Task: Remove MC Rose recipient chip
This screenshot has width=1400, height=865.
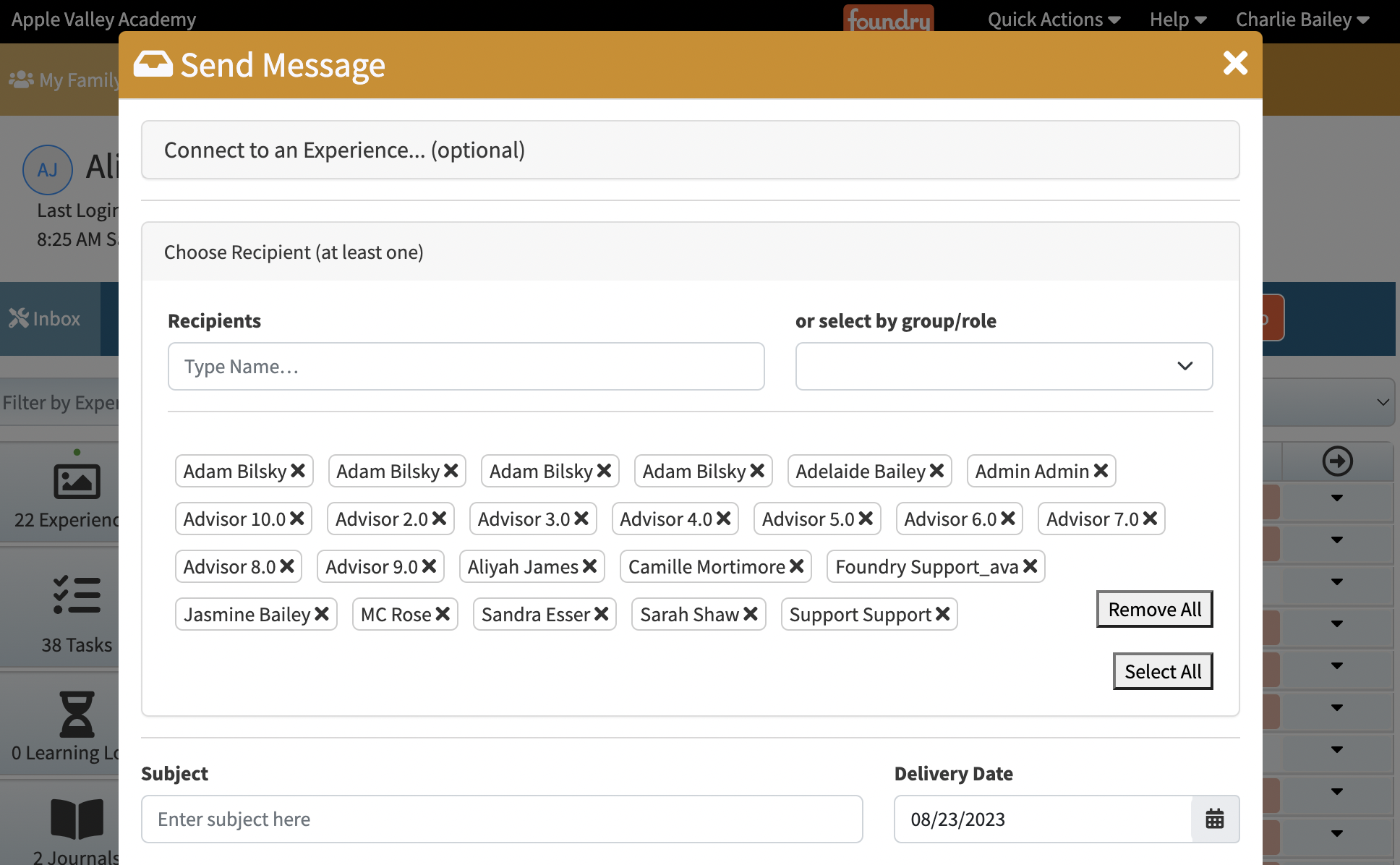Action: 443,614
